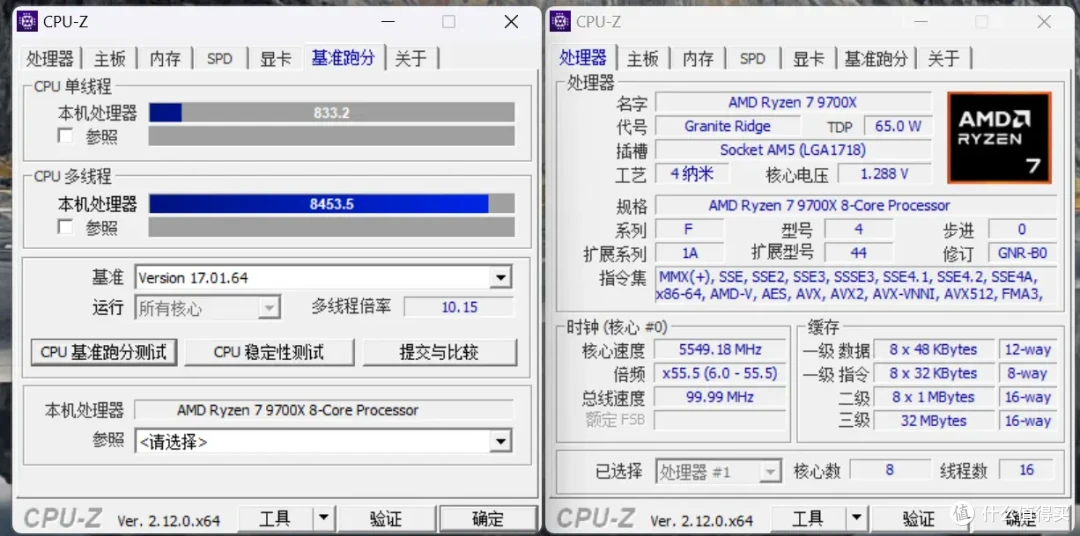The image size is (1080, 536).
Task: Click 核心数 8 value
Action: (889, 470)
